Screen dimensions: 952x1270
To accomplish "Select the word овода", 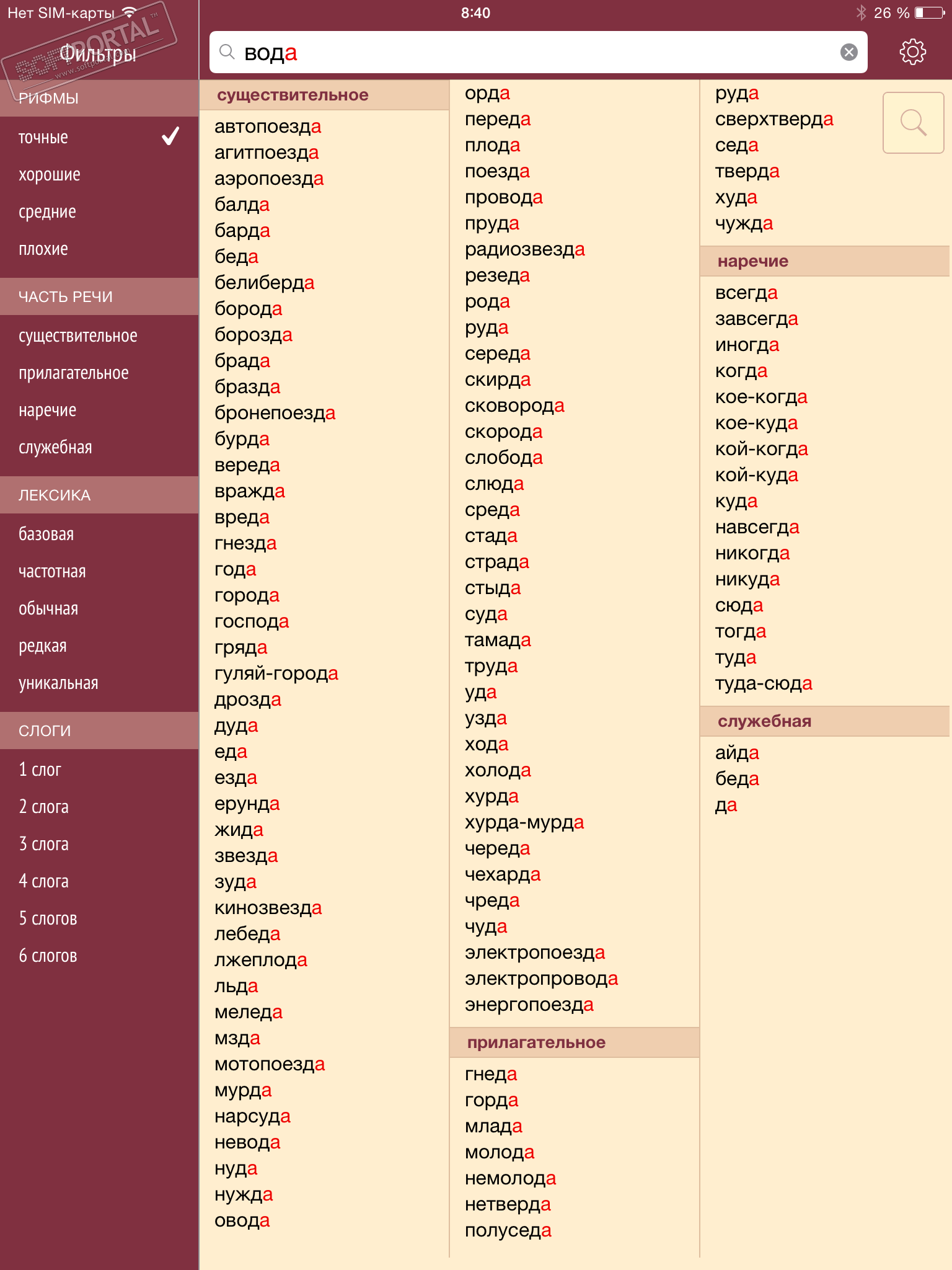I will [x=242, y=1220].
